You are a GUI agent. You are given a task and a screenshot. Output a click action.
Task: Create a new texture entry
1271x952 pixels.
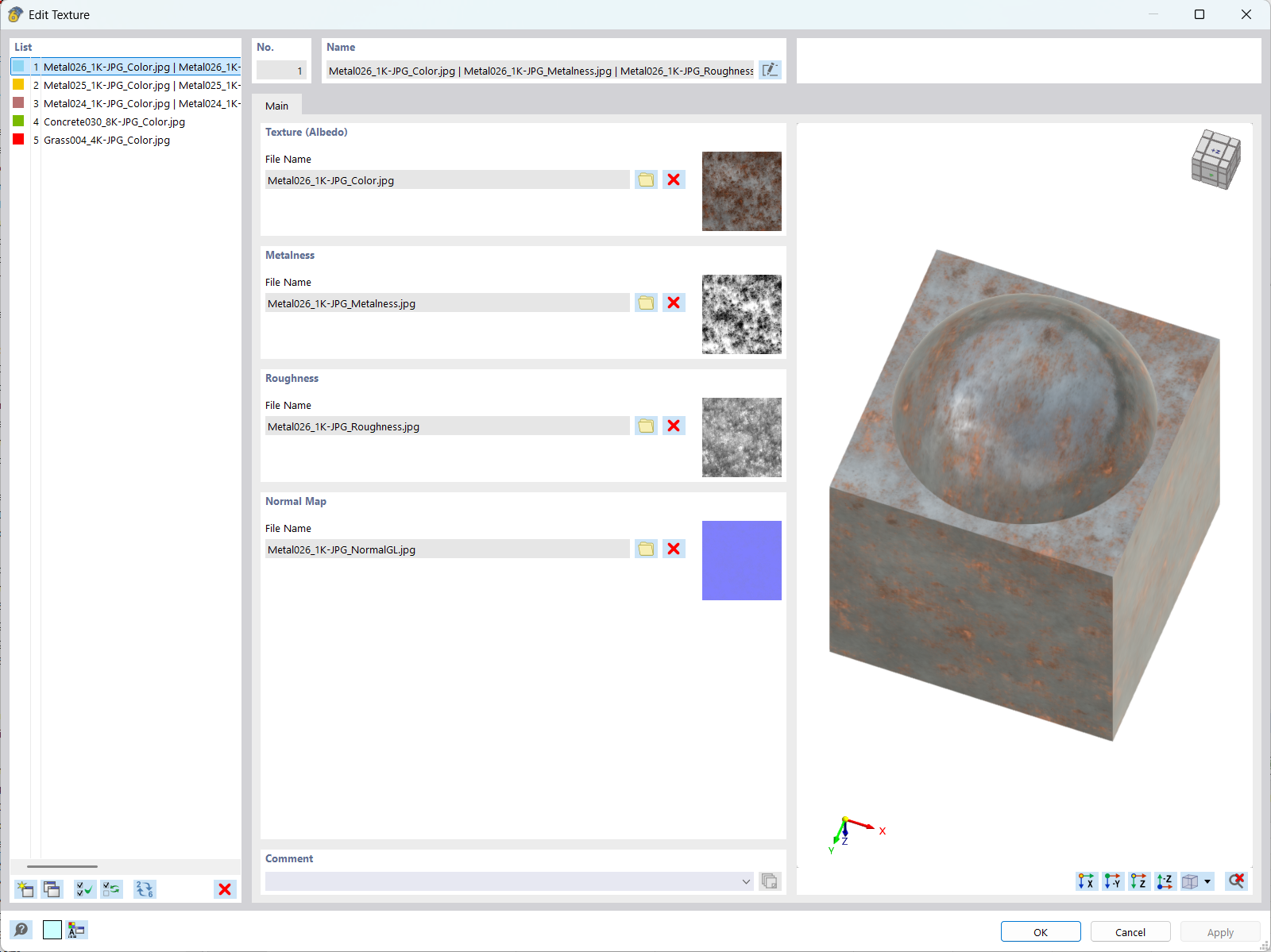click(x=25, y=889)
